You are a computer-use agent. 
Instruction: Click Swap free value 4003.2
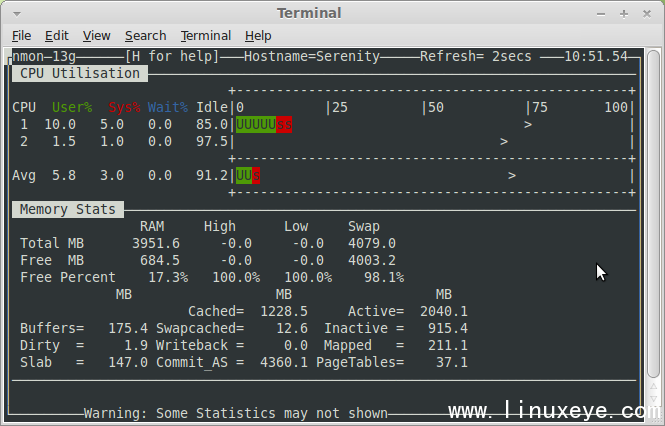click(x=372, y=261)
